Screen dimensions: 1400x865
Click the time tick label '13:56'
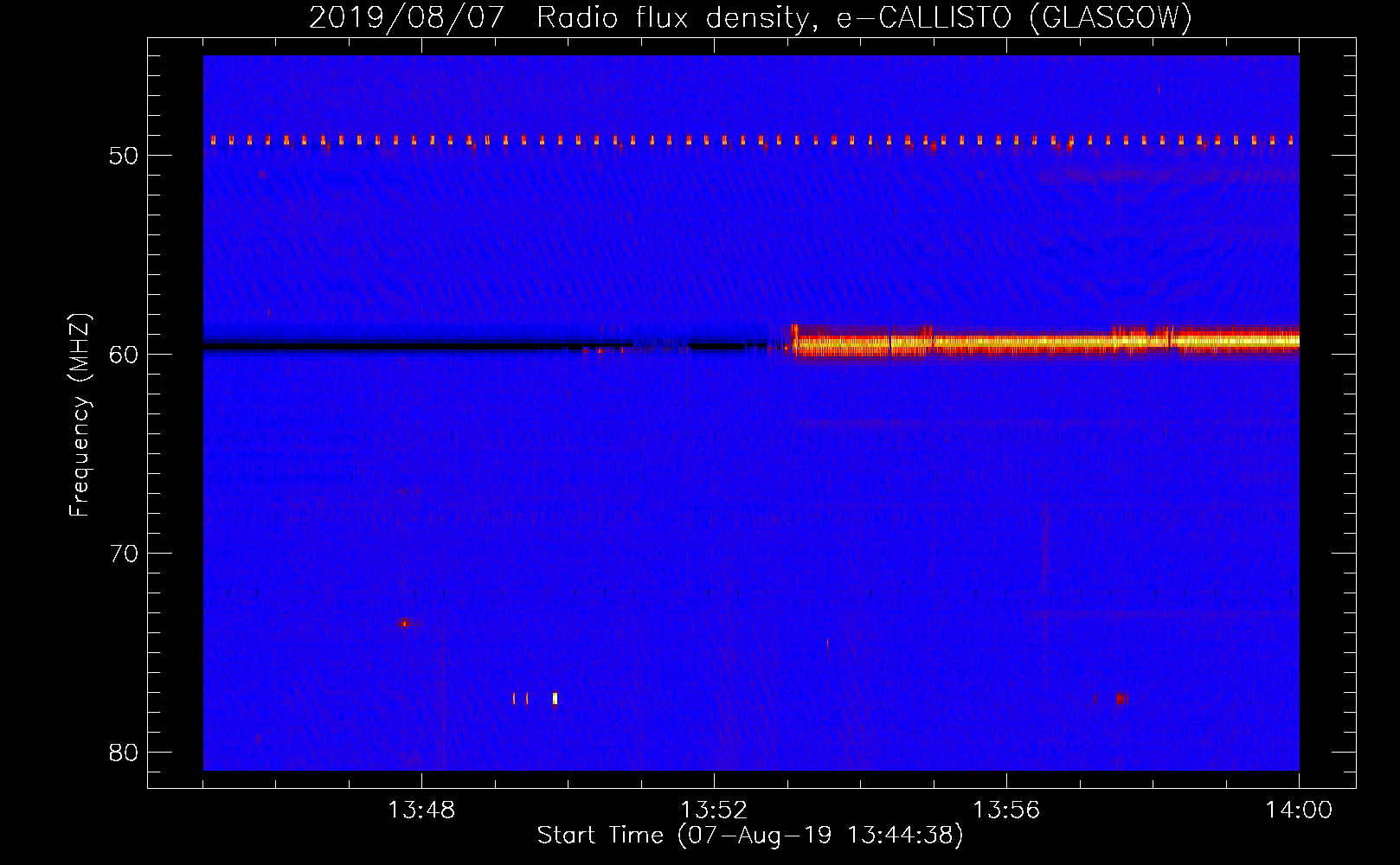(x=1006, y=811)
